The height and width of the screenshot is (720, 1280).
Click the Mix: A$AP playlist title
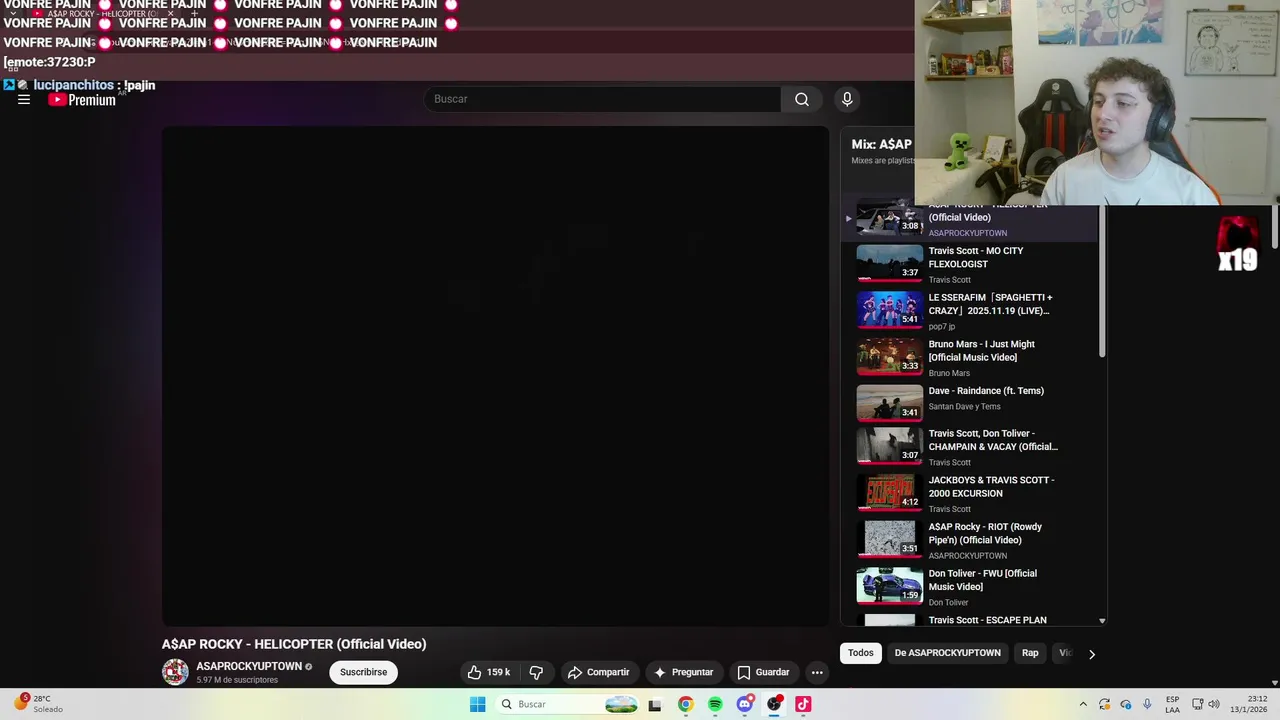[881, 144]
